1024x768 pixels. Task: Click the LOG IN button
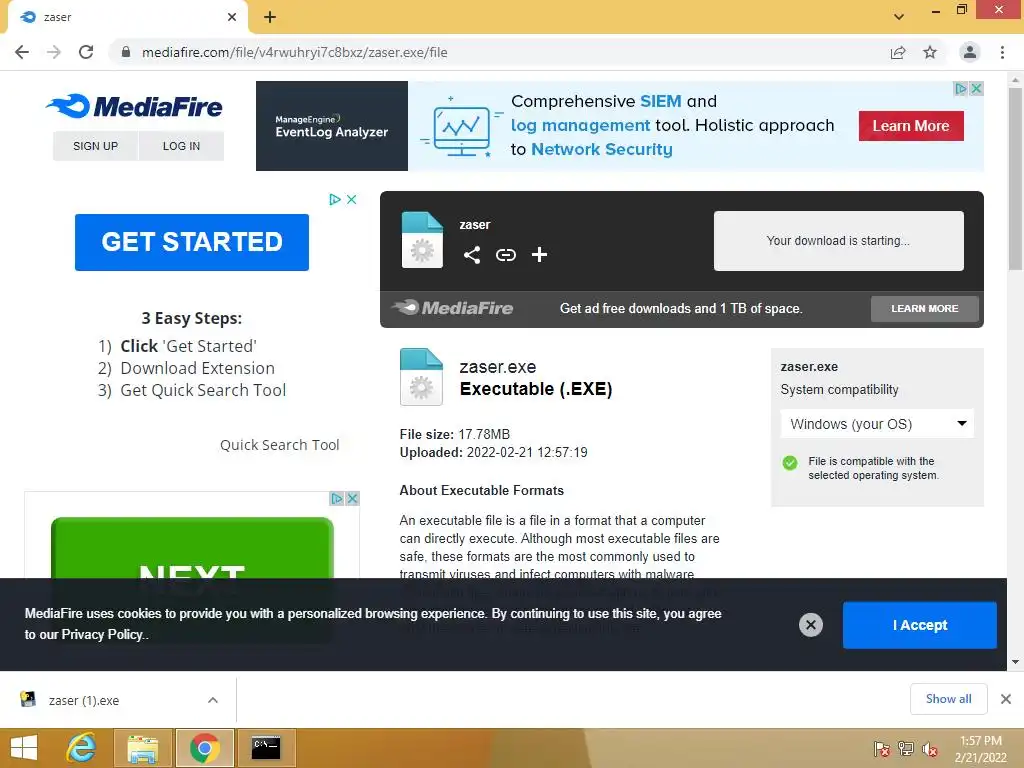[182, 146]
